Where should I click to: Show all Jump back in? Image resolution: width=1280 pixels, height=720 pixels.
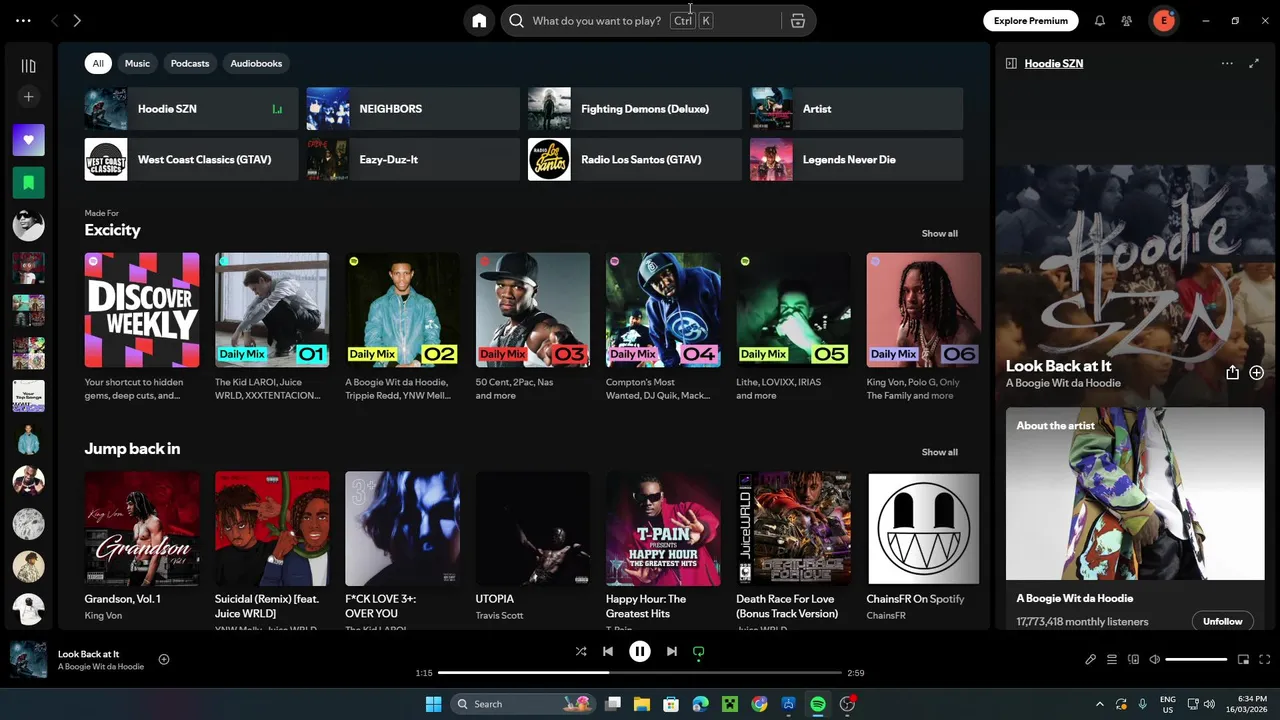coord(939,452)
